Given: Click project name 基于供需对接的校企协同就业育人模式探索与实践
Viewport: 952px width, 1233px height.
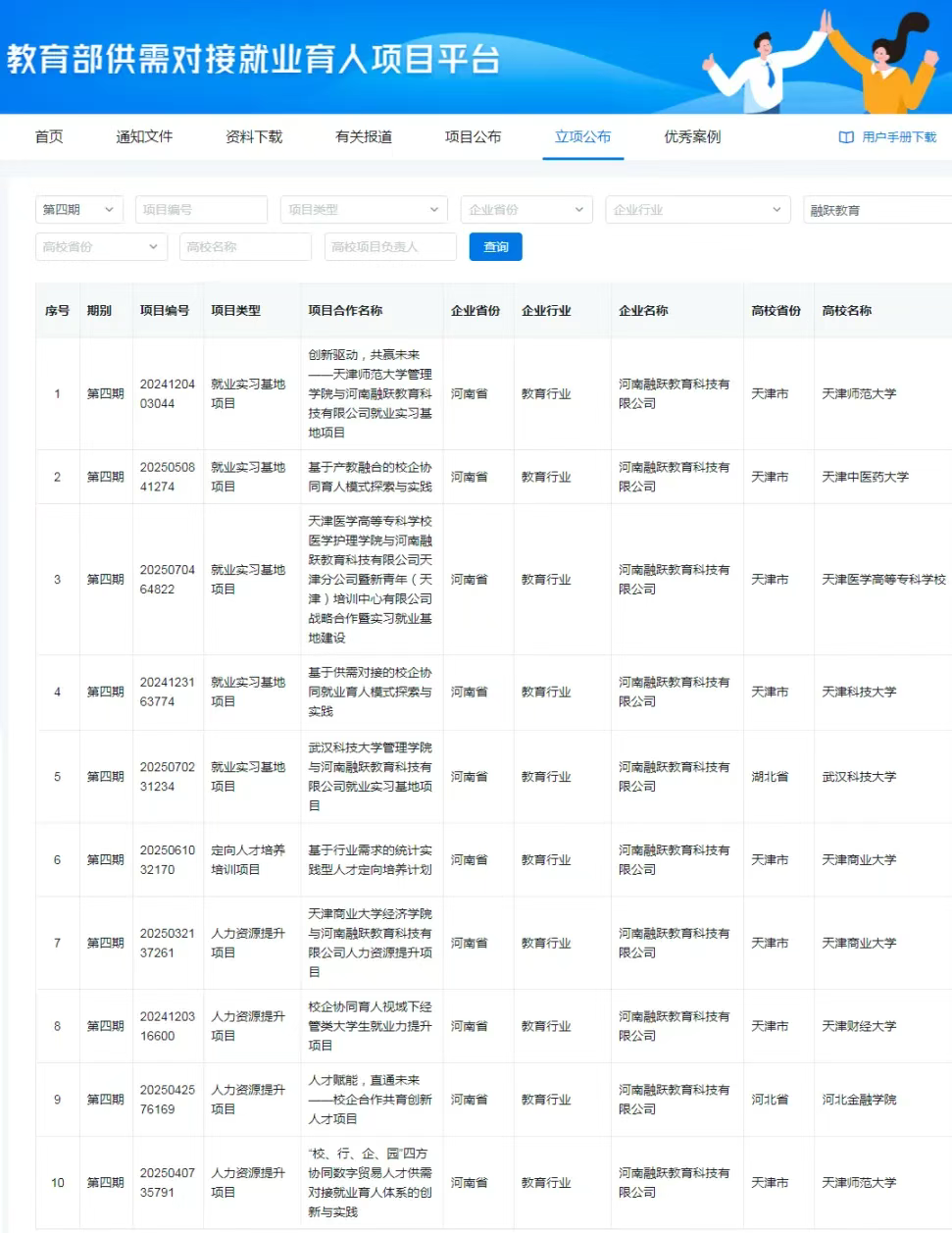Looking at the screenshot, I should (370, 692).
